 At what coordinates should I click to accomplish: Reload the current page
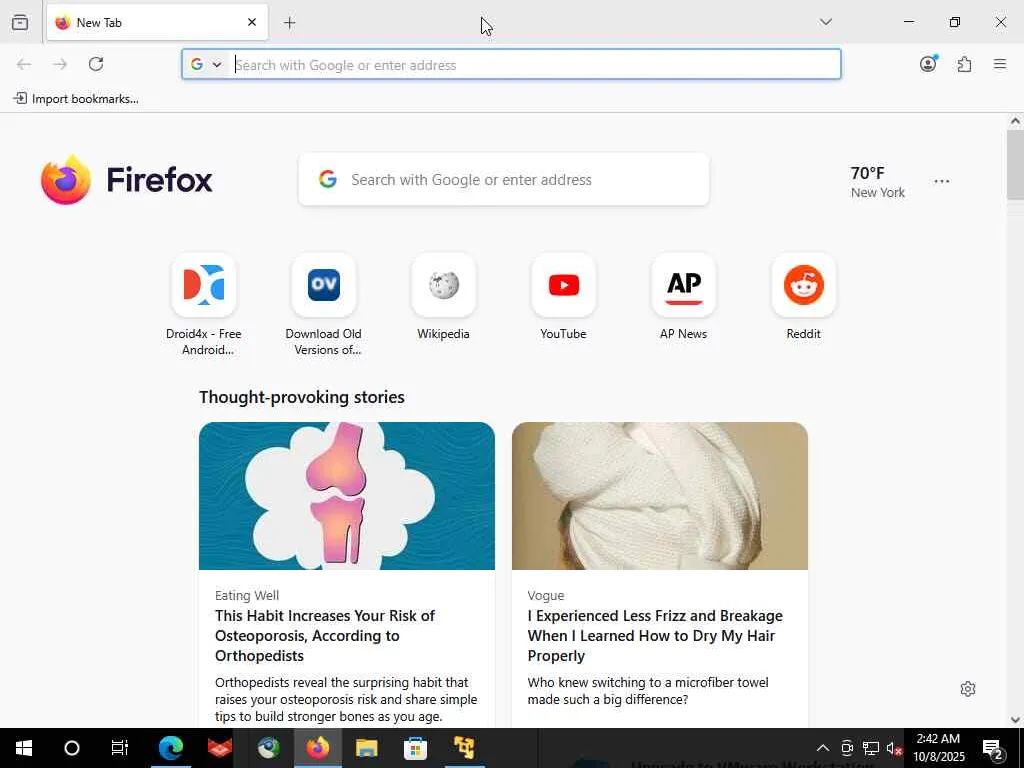(x=96, y=64)
